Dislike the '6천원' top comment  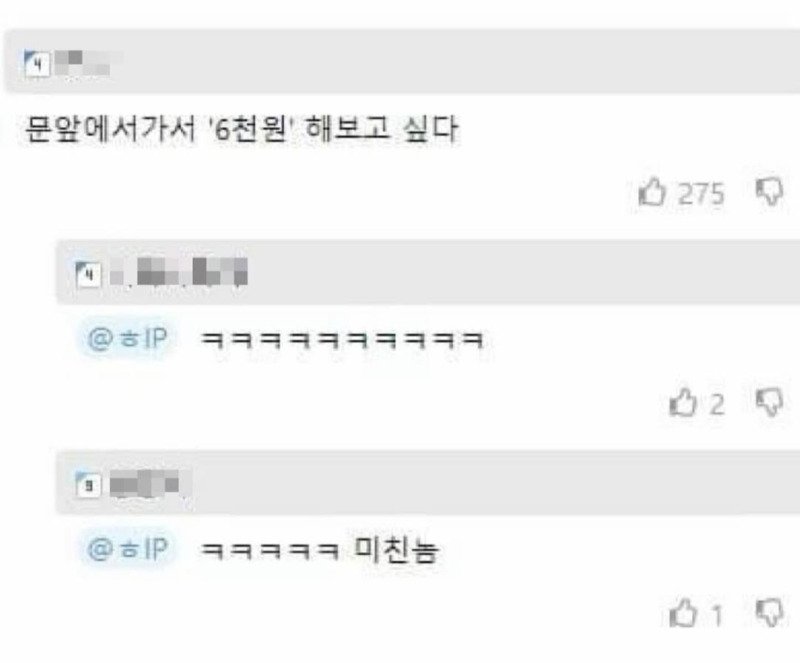(x=769, y=192)
